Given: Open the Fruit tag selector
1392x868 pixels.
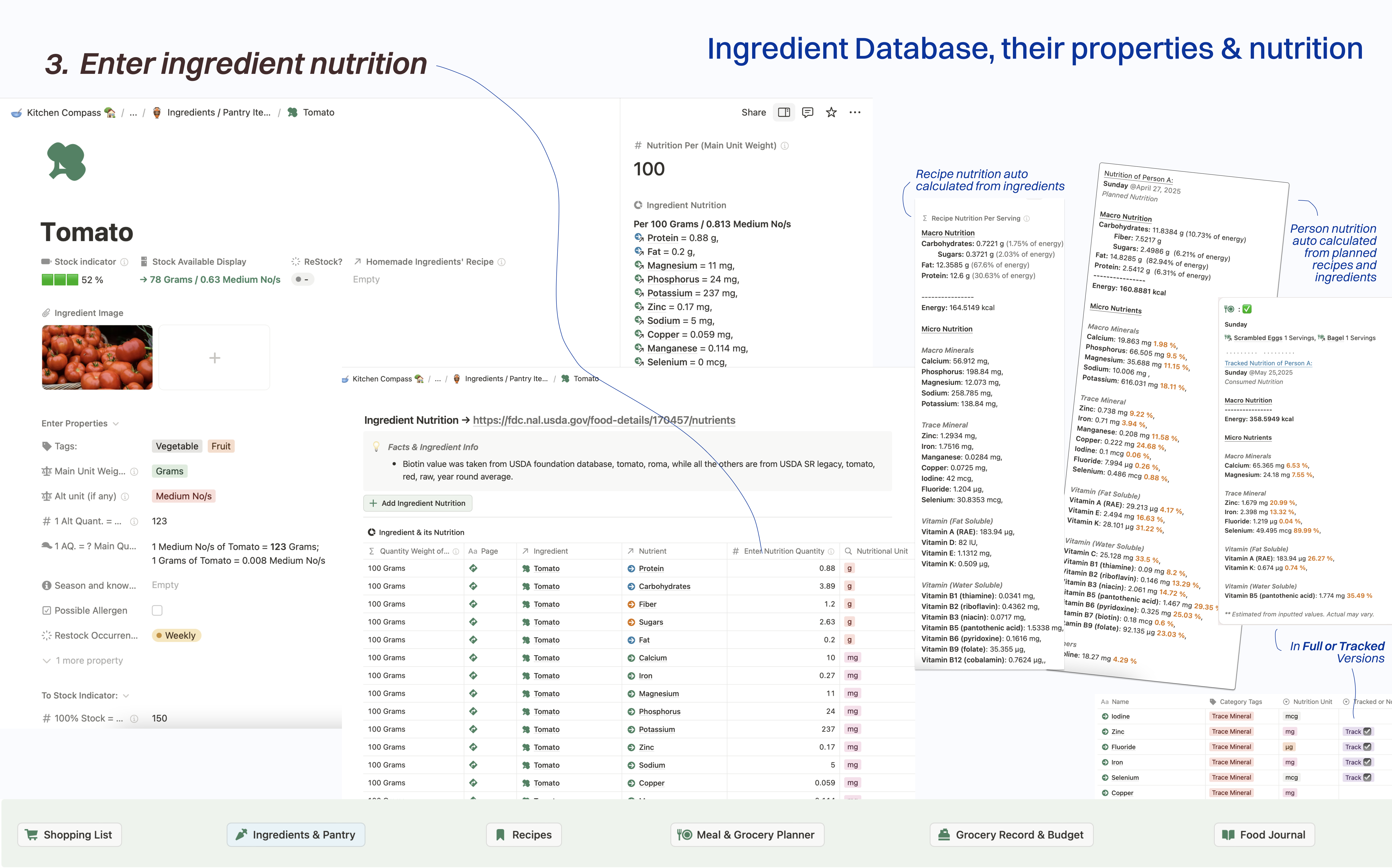Looking at the screenshot, I should pyautogui.click(x=221, y=447).
